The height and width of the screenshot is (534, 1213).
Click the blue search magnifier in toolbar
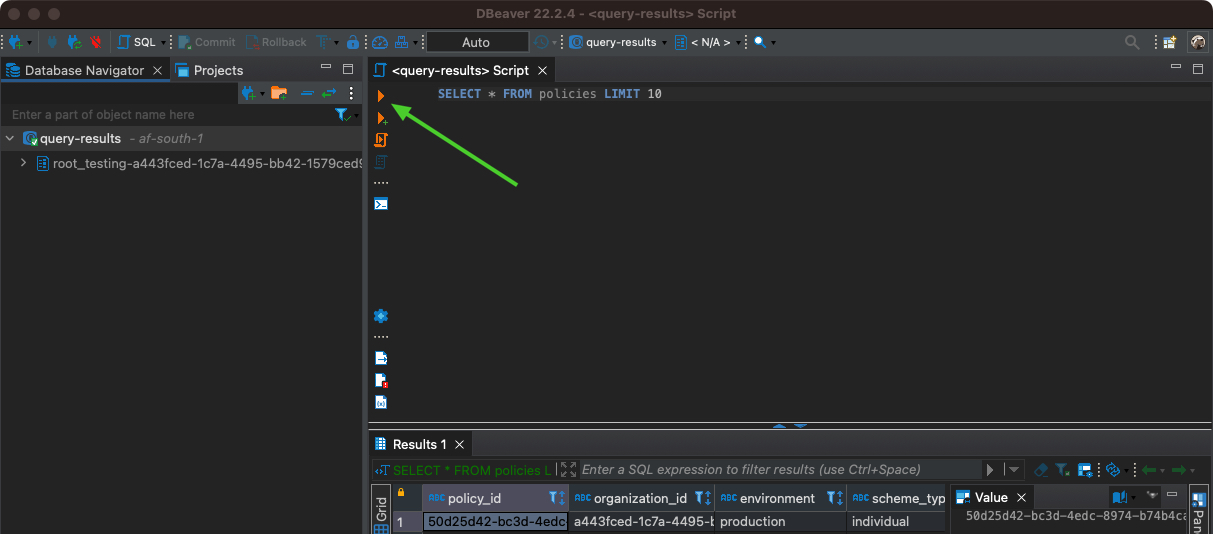(x=760, y=42)
